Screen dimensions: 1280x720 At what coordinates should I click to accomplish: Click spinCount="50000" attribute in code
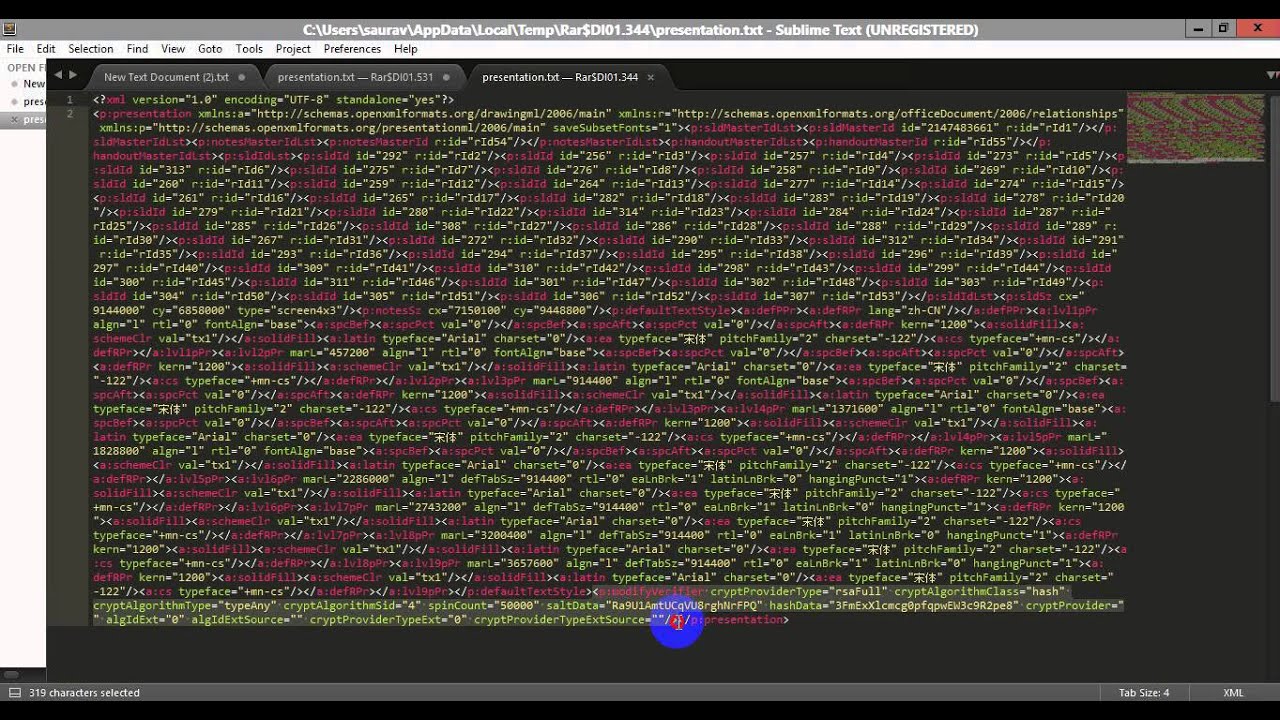point(481,606)
